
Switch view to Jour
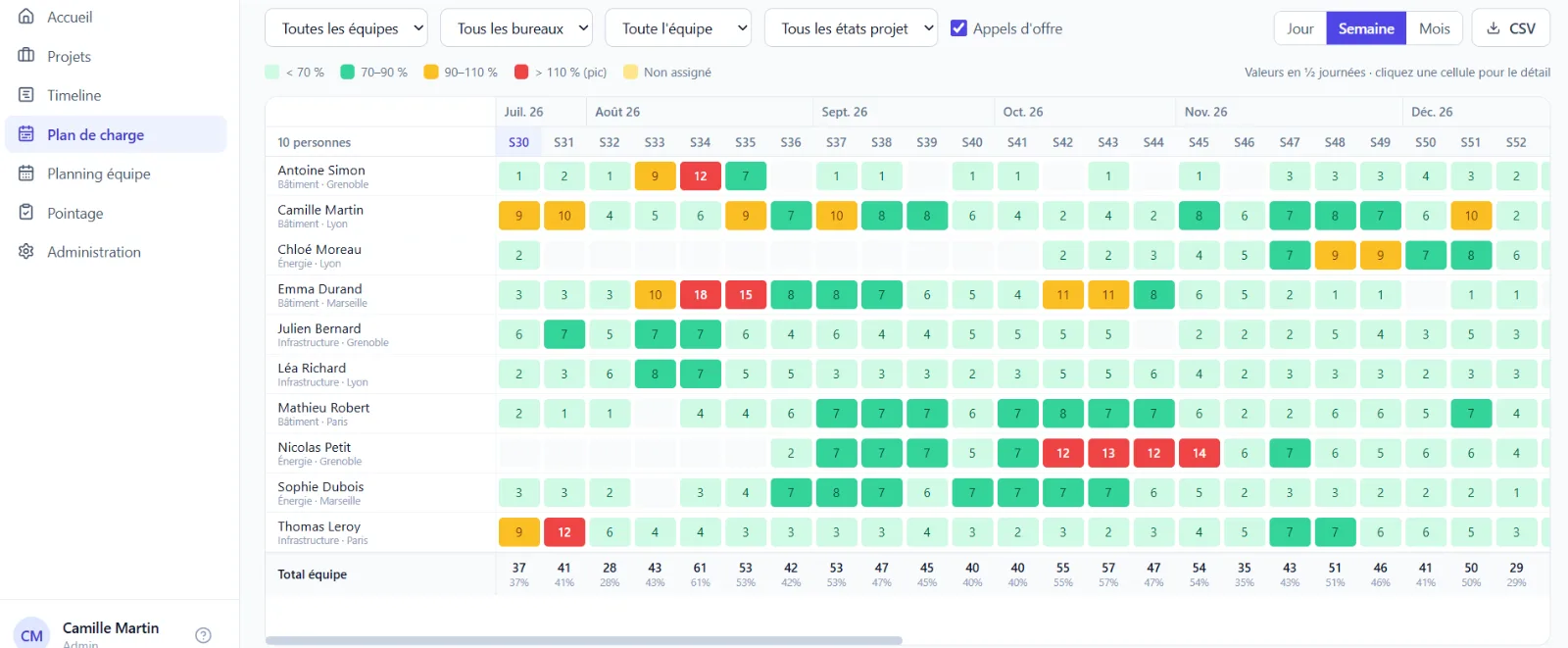tap(1300, 28)
